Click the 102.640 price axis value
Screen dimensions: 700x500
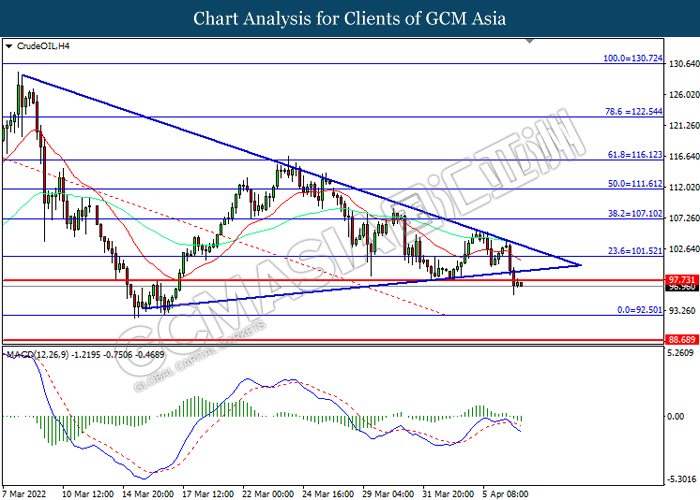(x=683, y=249)
